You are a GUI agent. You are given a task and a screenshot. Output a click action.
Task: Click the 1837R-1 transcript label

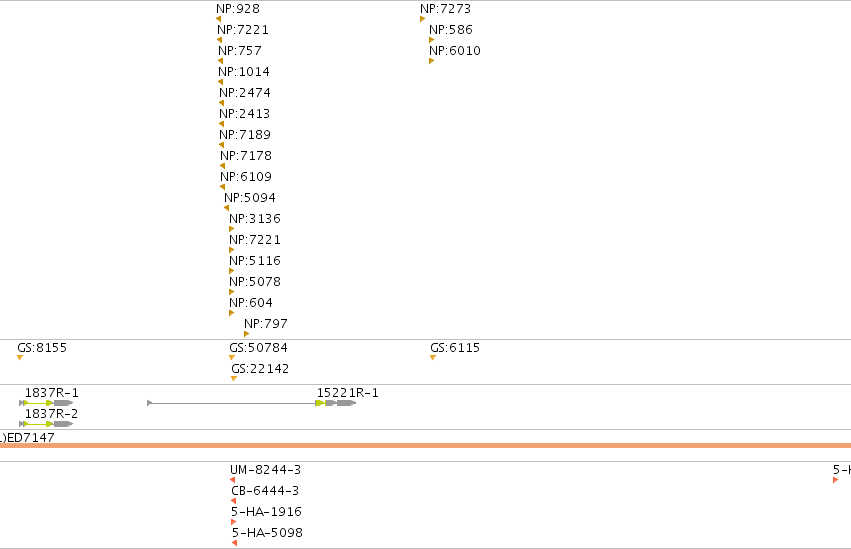click(x=52, y=393)
